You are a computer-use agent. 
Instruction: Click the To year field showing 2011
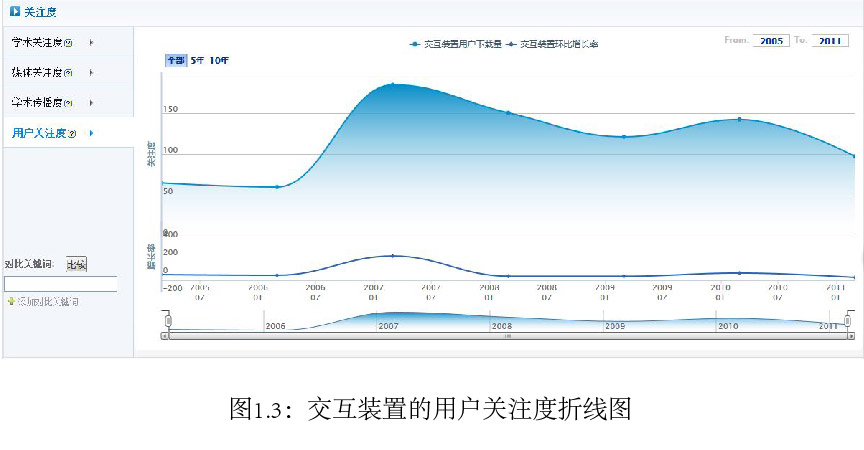pyautogui.click(x=830, y=41)
